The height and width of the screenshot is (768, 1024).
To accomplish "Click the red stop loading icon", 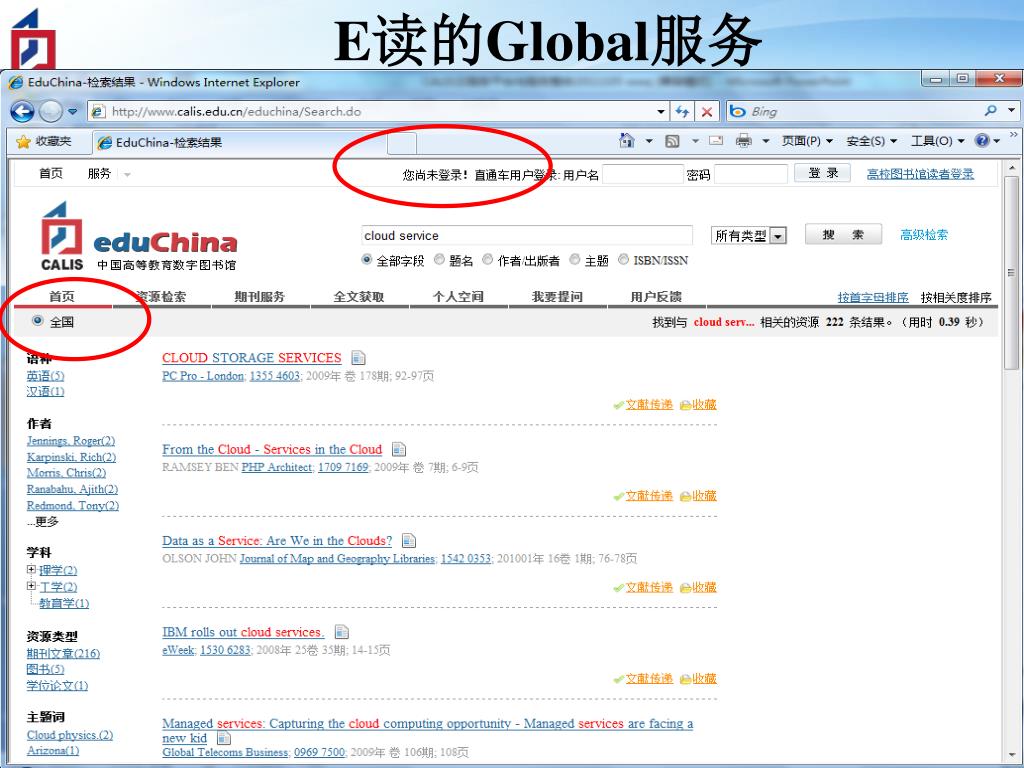I will coord(707,112).
